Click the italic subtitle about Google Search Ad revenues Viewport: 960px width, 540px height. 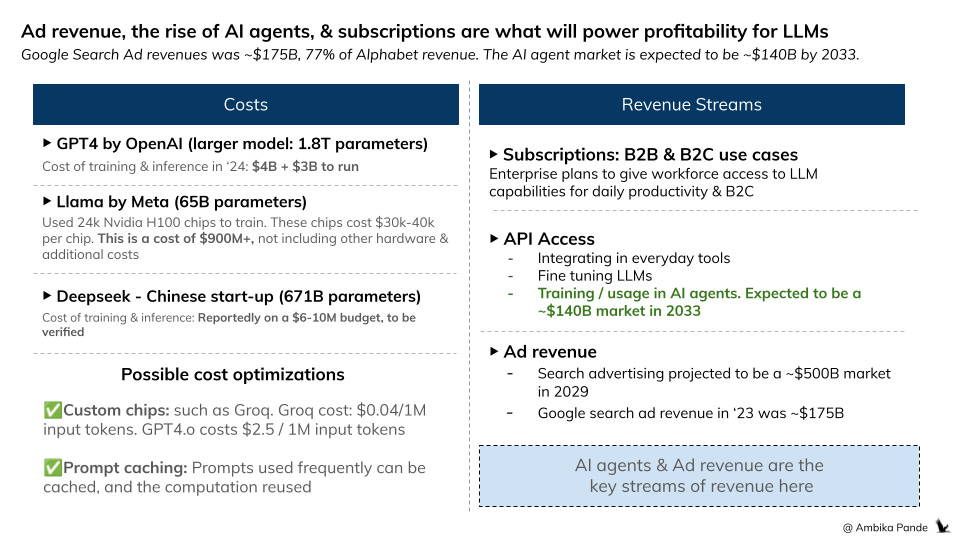pos(440,54)
